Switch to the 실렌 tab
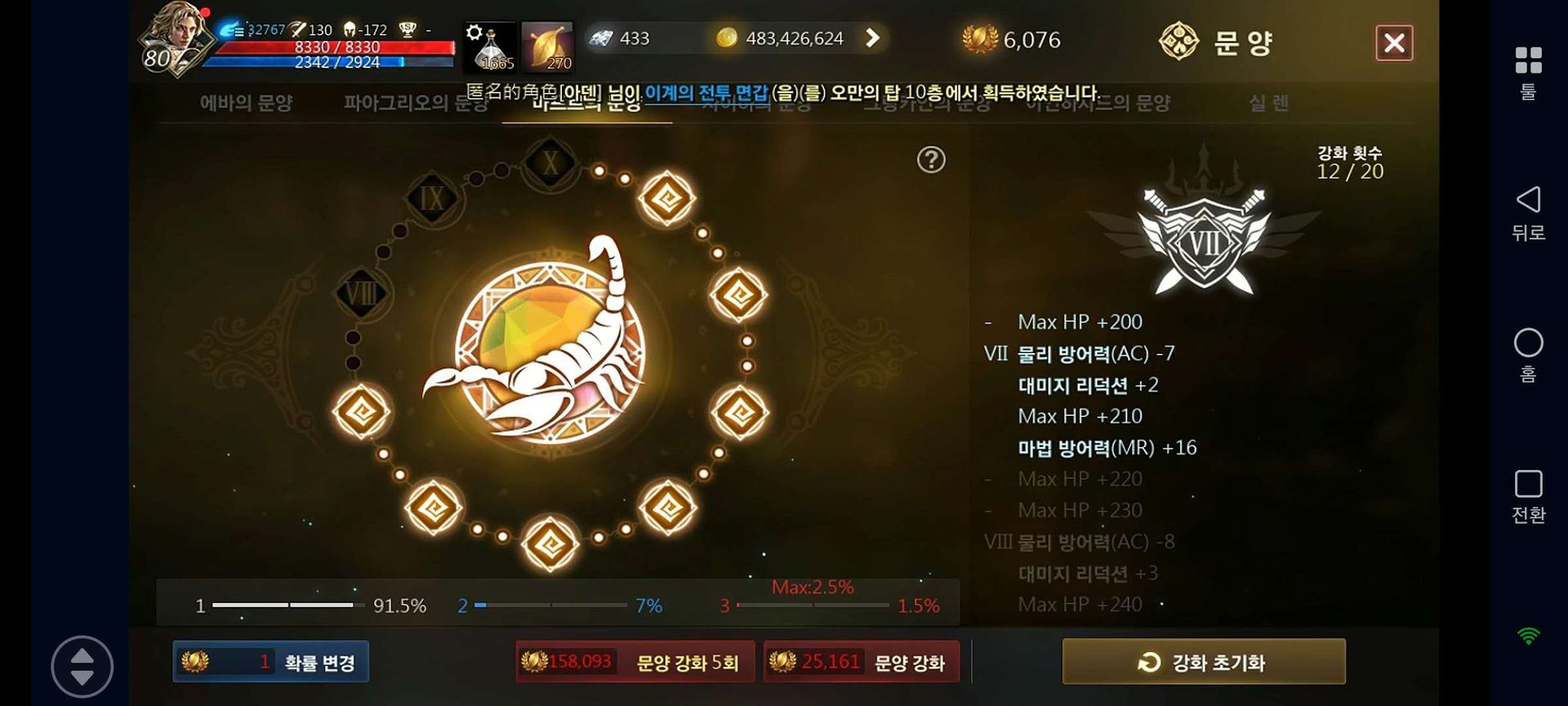1568x706 pixels. pos(1268,103)
